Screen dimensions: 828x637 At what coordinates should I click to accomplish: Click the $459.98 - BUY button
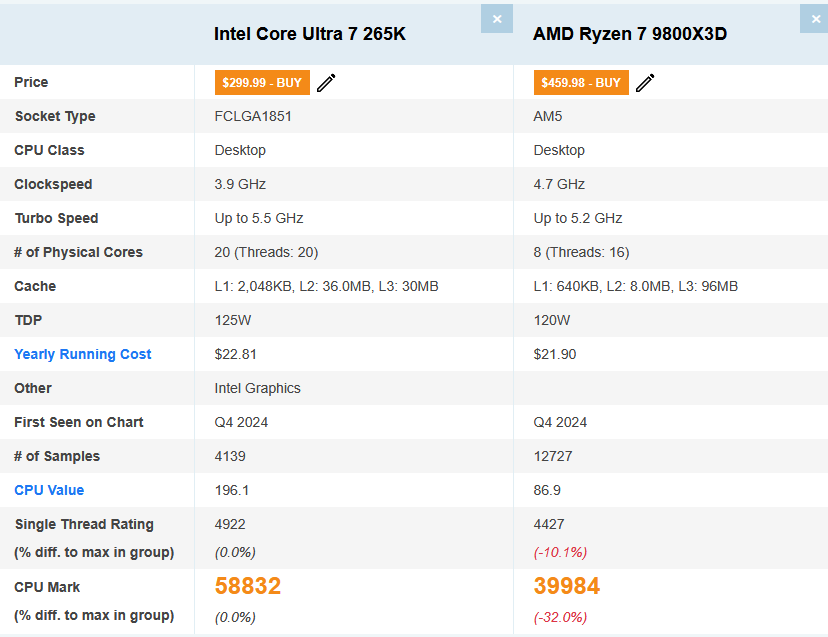581,82
